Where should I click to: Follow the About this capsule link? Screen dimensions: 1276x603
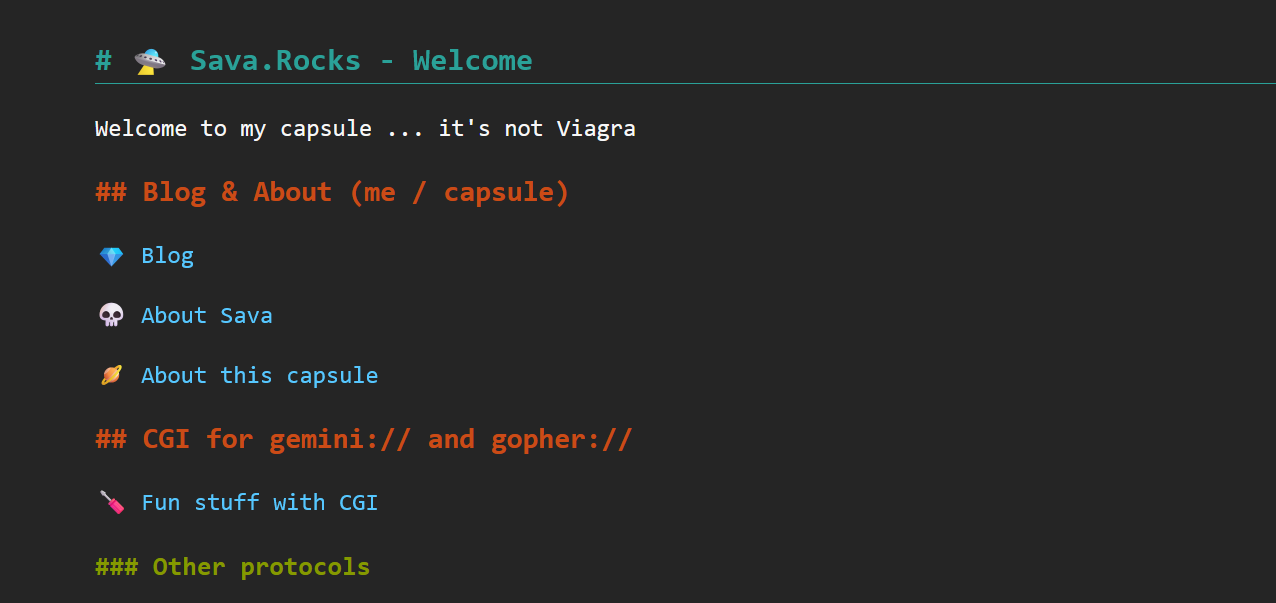(x=259, y=376)
